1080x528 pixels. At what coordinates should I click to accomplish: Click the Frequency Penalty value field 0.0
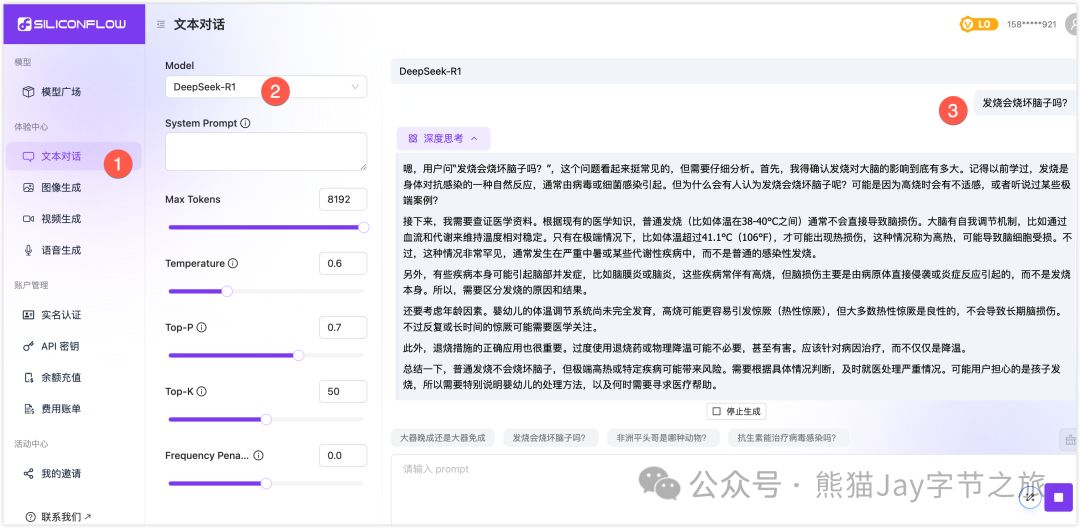point(343,456)
